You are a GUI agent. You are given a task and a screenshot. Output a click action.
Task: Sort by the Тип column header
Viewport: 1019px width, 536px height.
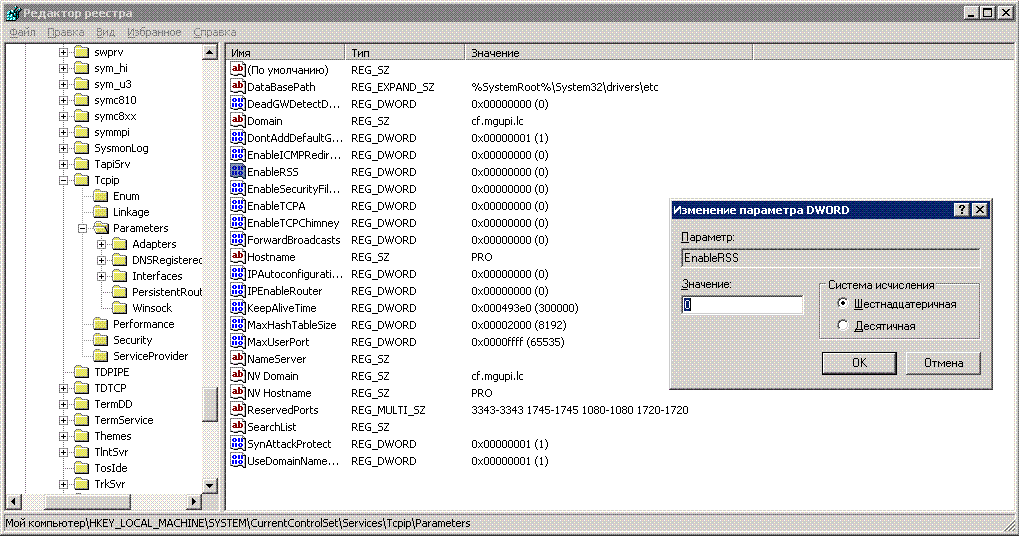(405, 53)
